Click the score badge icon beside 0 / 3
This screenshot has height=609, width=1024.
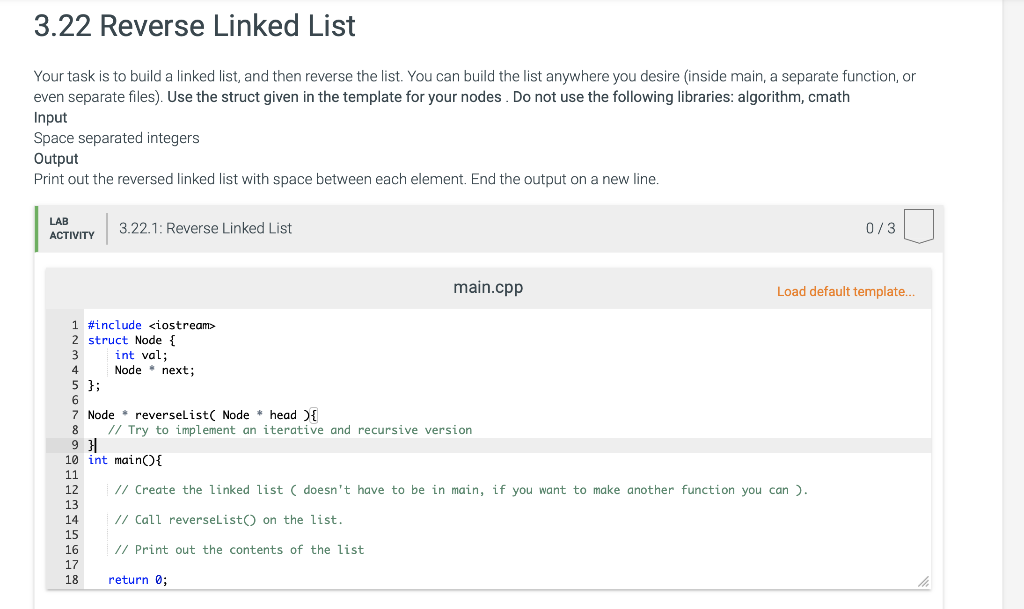918,226
